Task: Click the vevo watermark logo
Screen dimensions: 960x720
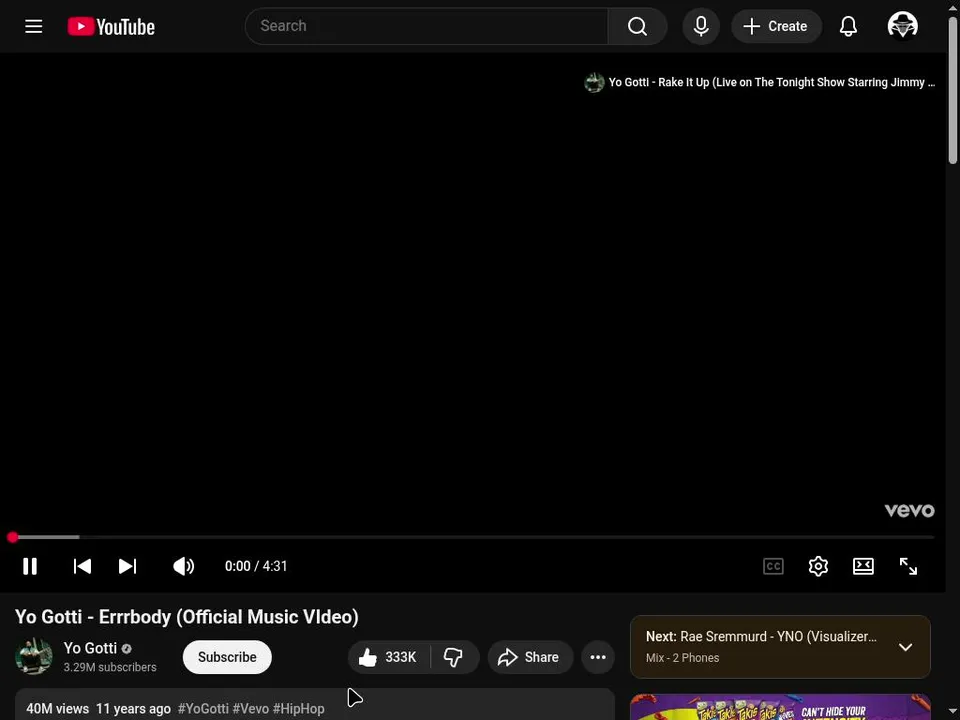Action: [x=909, y=511]
